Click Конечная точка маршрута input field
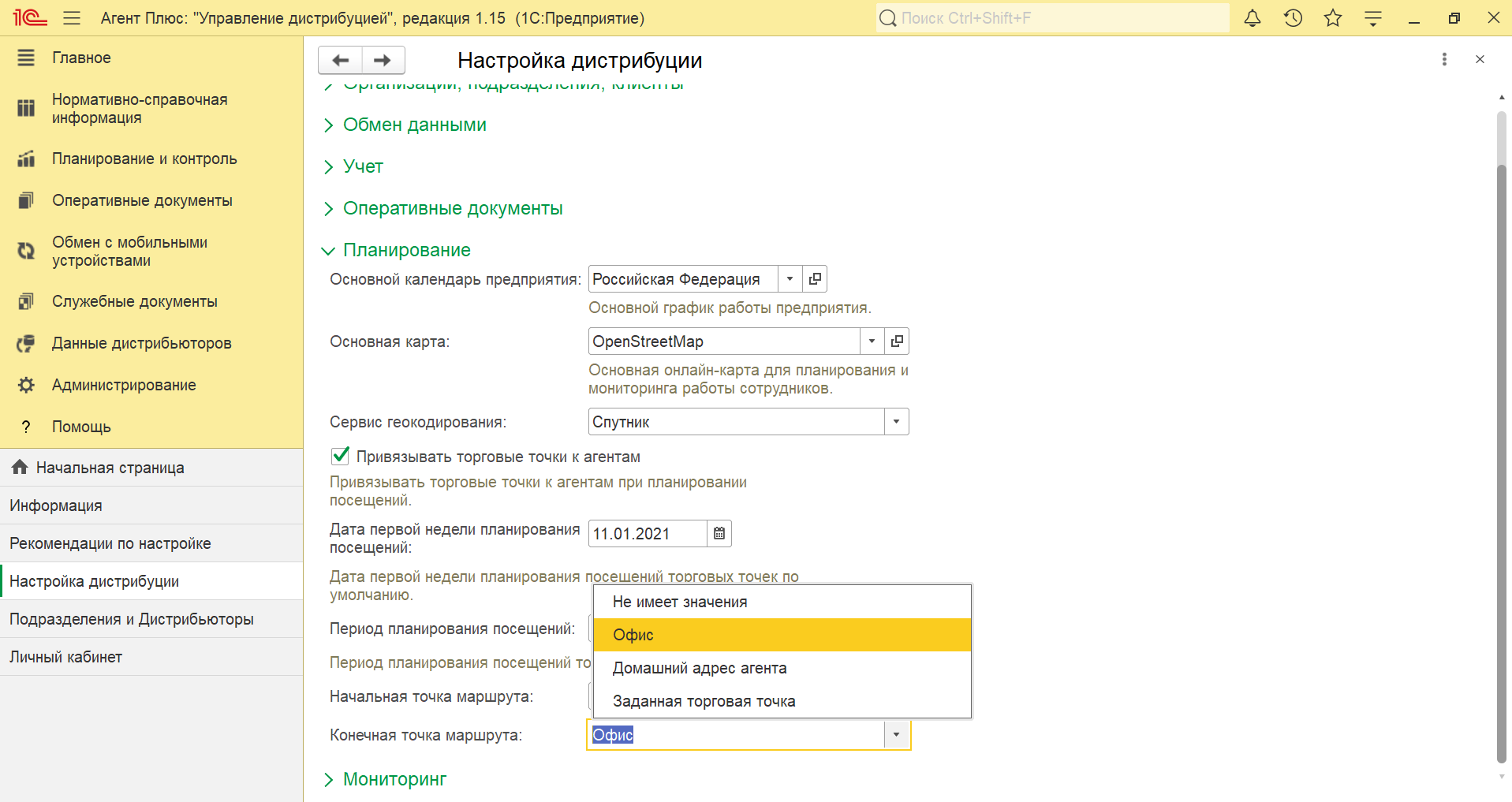The width and height of the screenshot is (1512, 802). coord(736,735)
